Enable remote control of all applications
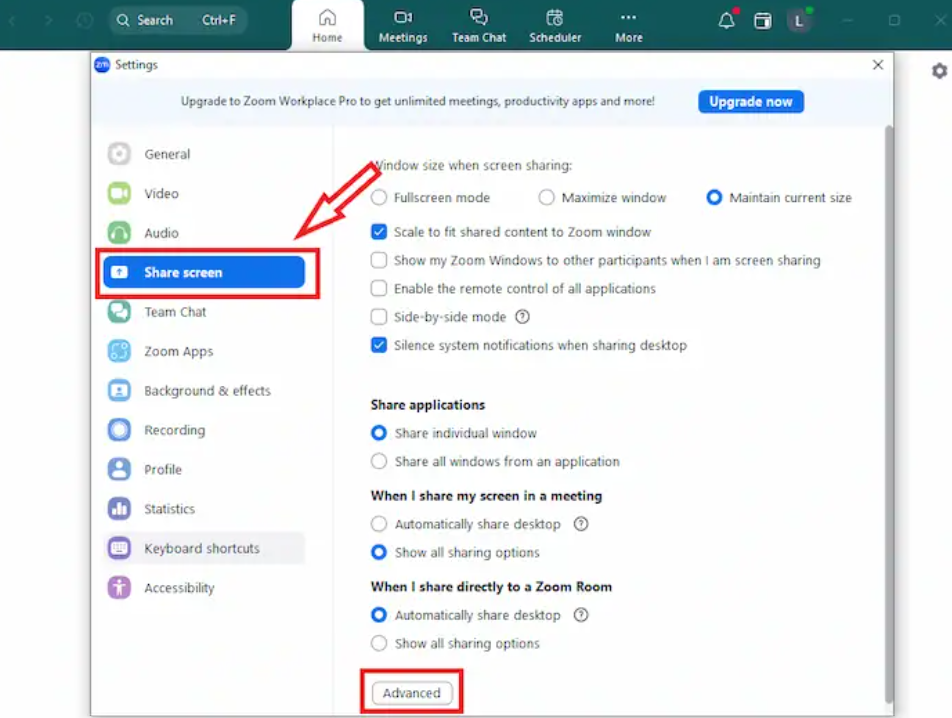This screenshot has height=718, width=952. (x=379, y=288)
